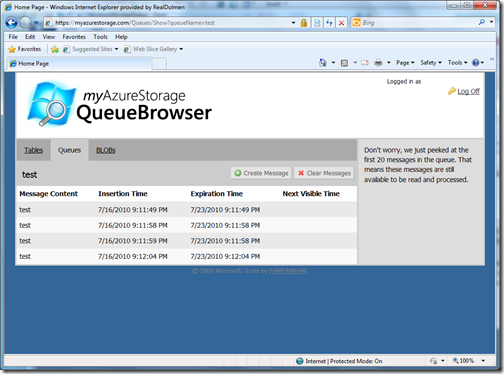The height and width of the screenshot is (374, 504).
Task: Open the Suggested Sites dropdown
Action: pos(90,49)
